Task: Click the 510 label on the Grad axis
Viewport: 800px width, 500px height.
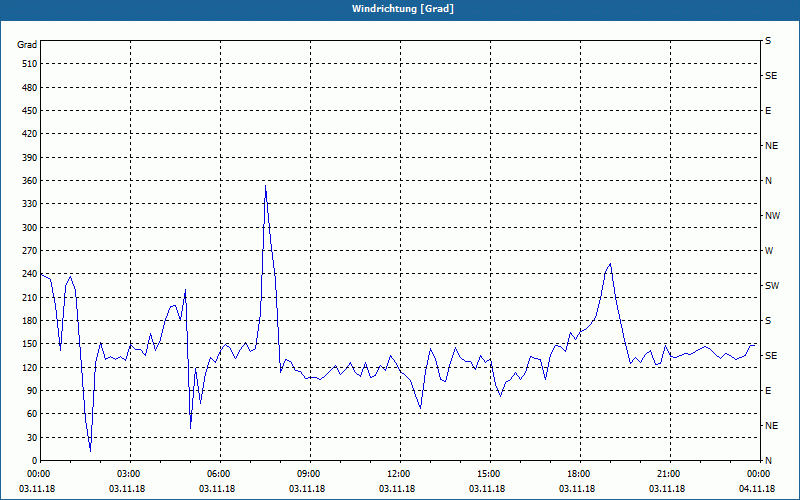Action: (x=29, y=64)
